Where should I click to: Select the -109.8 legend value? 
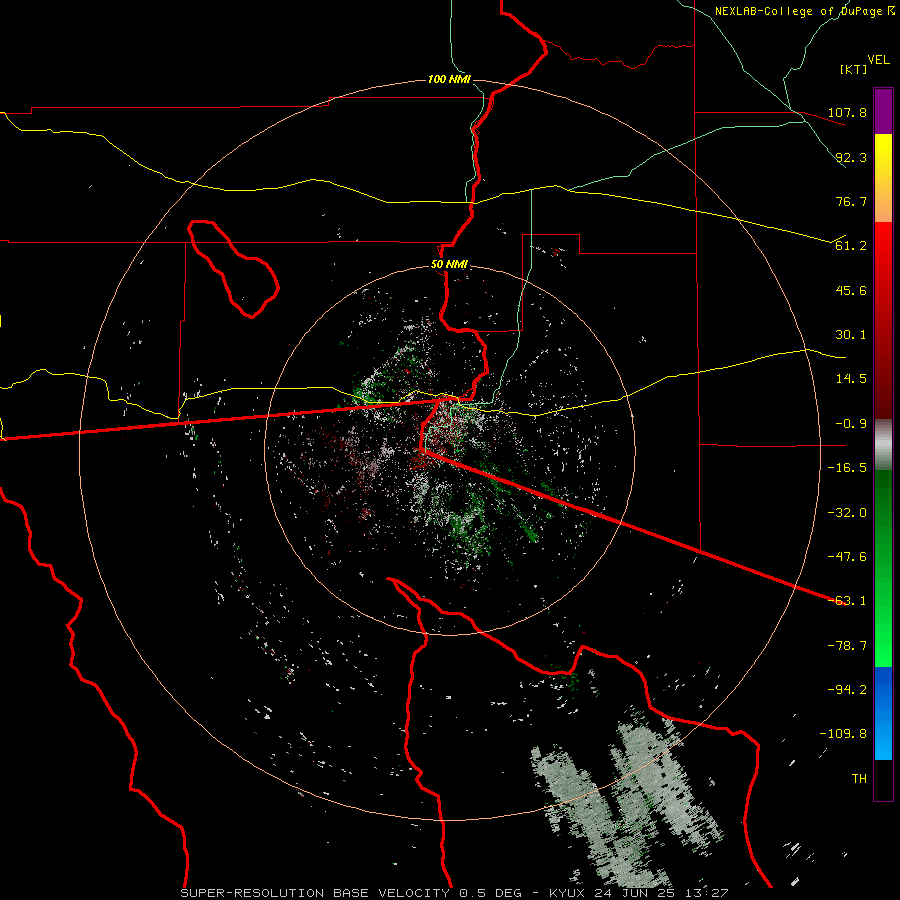pos(843,734)
